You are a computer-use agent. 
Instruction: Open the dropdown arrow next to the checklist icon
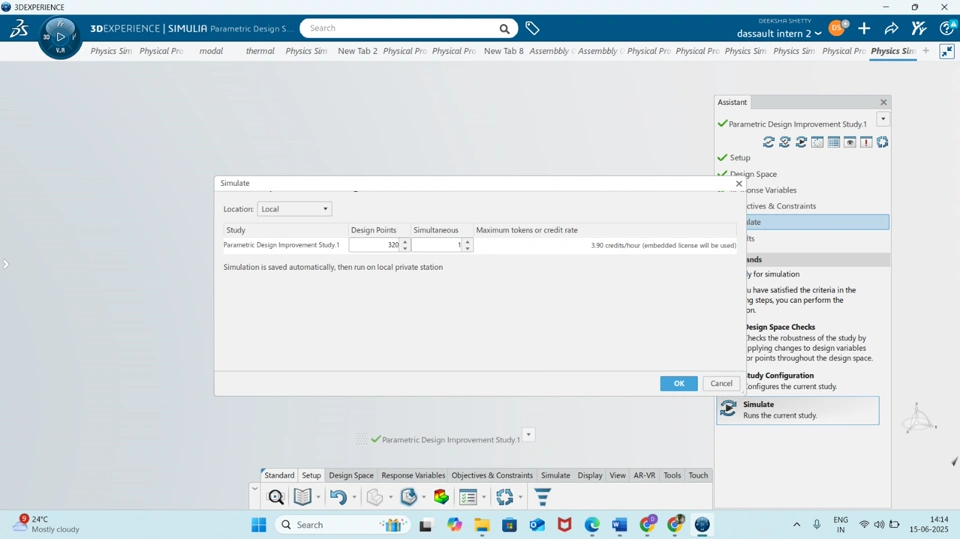(484, 497)
